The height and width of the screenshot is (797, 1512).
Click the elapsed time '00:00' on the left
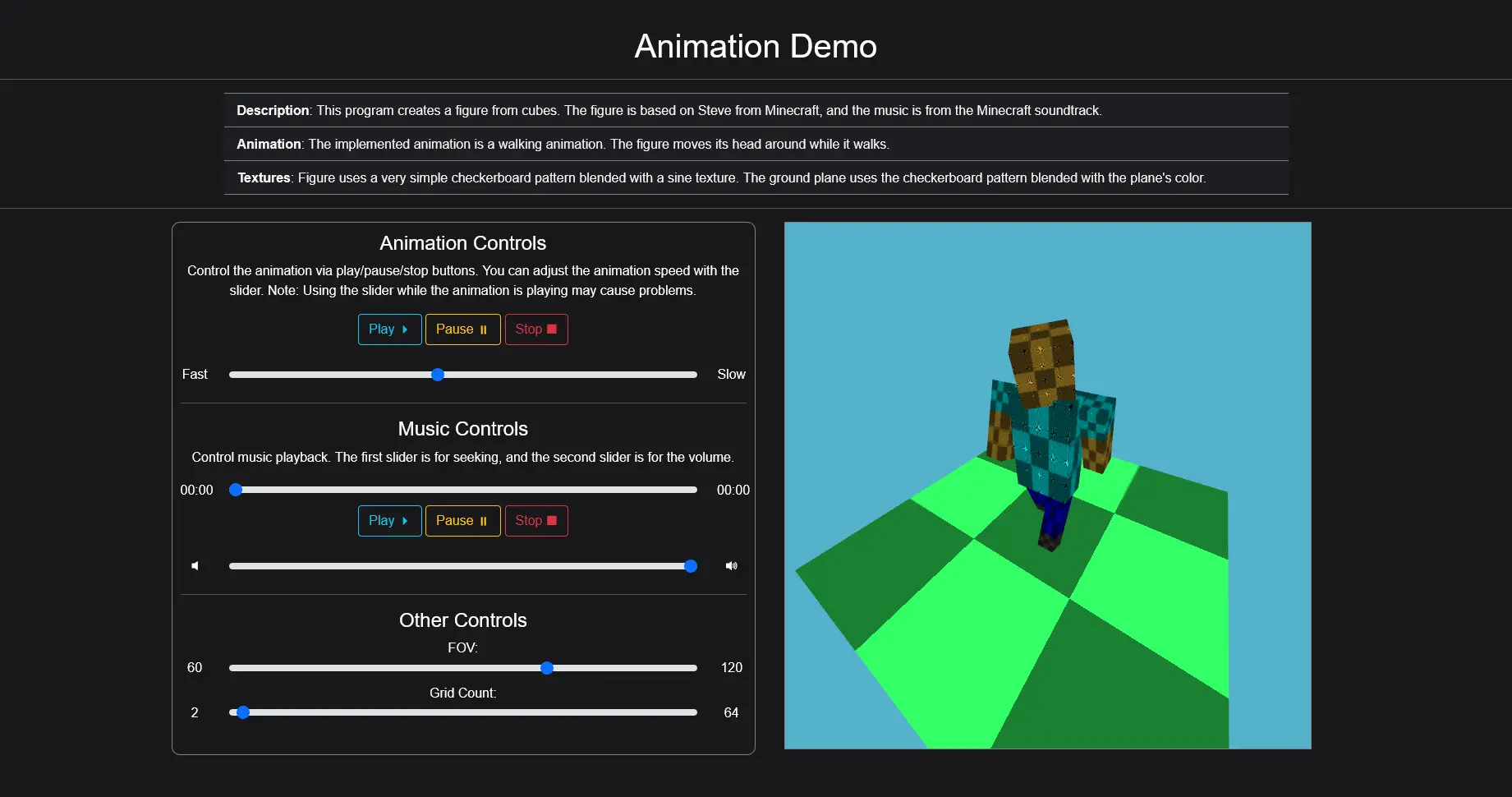click(x=196, y=491)
